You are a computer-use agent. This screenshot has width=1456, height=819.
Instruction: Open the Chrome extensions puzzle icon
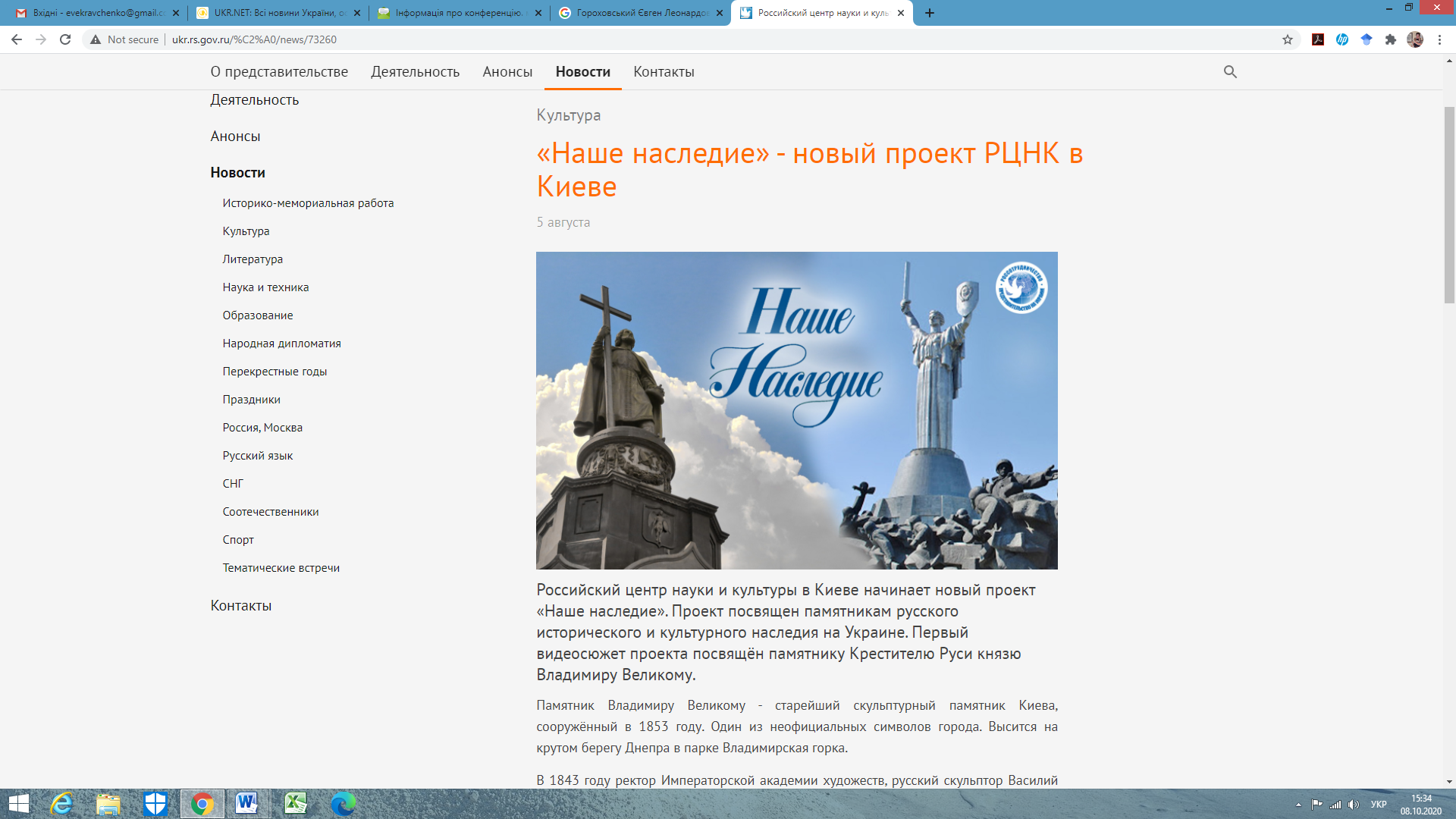(1391, 39)
